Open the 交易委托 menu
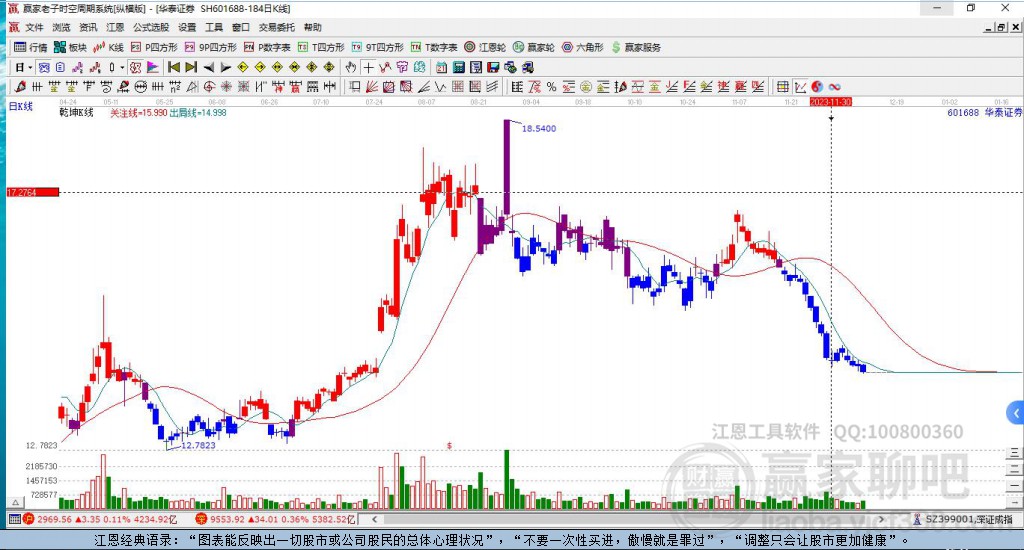Viewport: 1024px width, 550px height. (277, 27)
